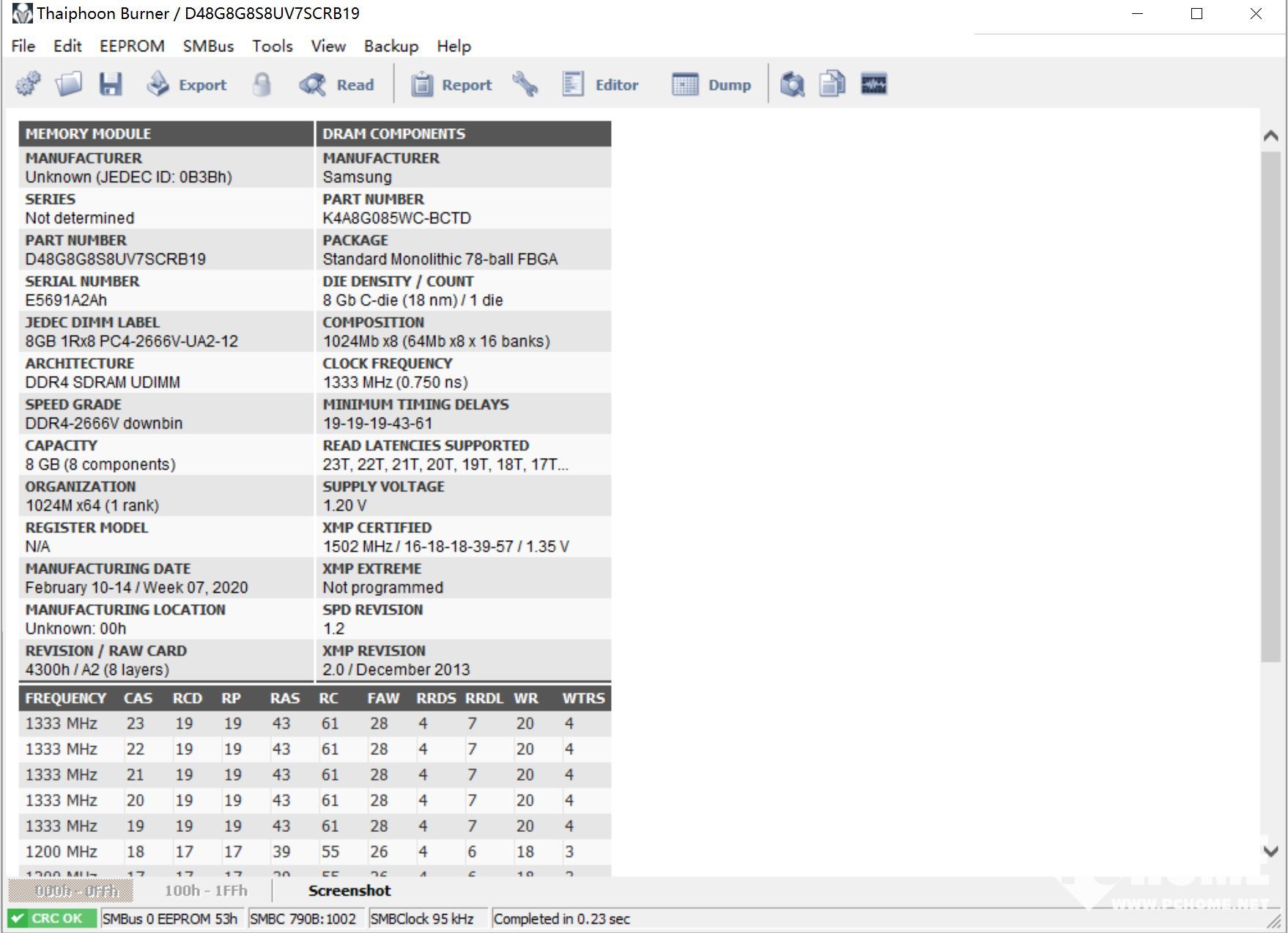
Task: Click the 1200 MHz row with CAS 18
Action: [315, 852]
